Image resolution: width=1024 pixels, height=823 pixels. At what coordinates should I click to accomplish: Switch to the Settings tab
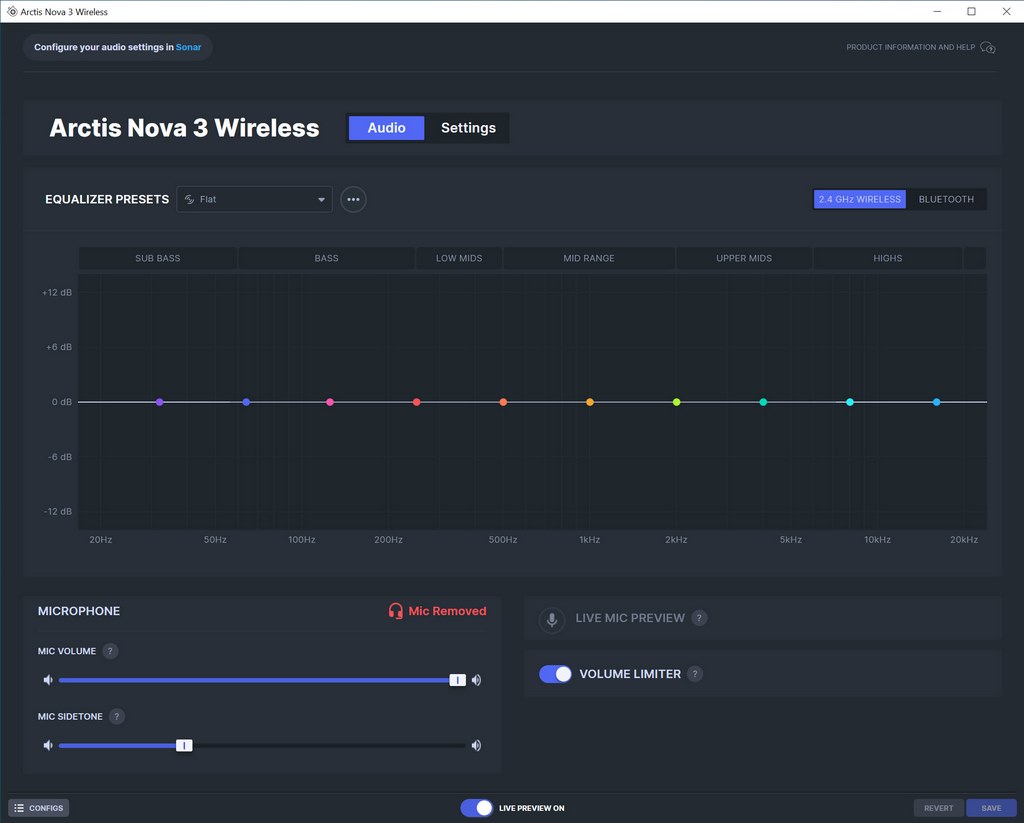point(468,128)
